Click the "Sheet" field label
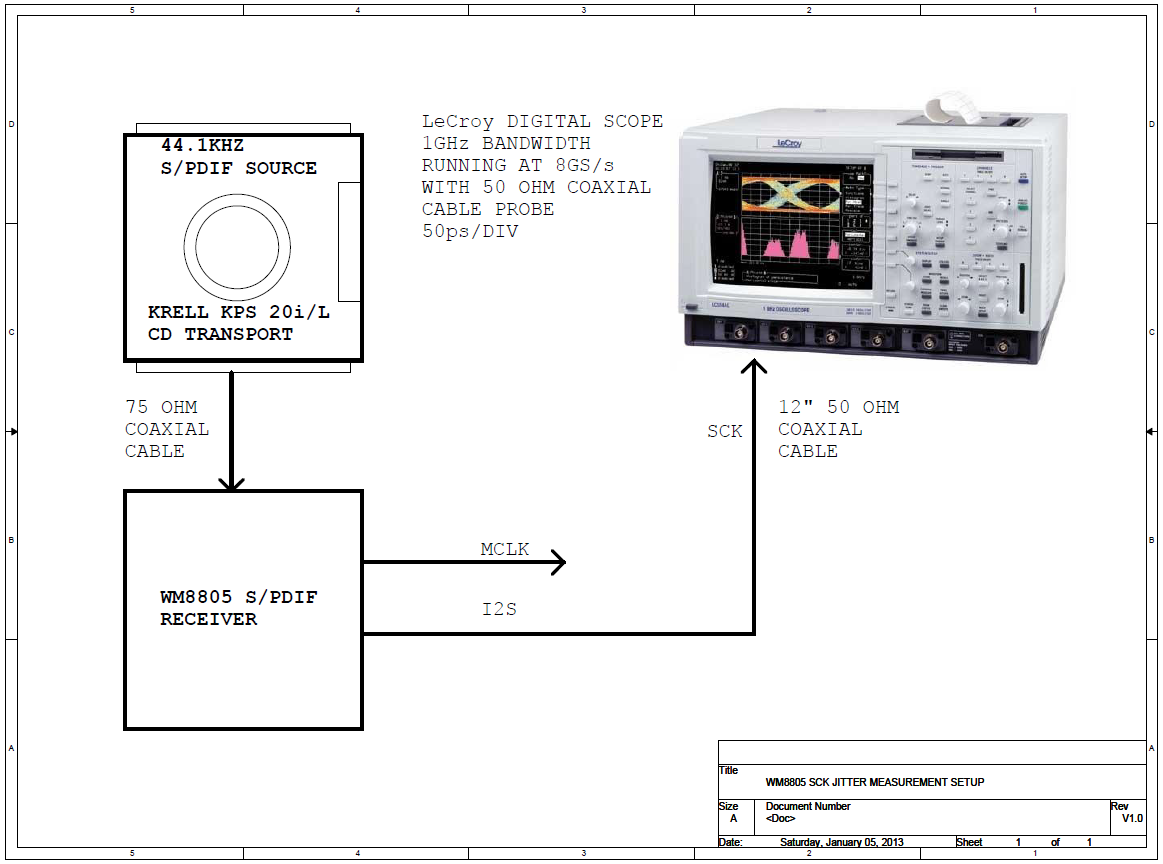Image resolution: width=1163 pixels, height=864 pixels. point(969,842)
